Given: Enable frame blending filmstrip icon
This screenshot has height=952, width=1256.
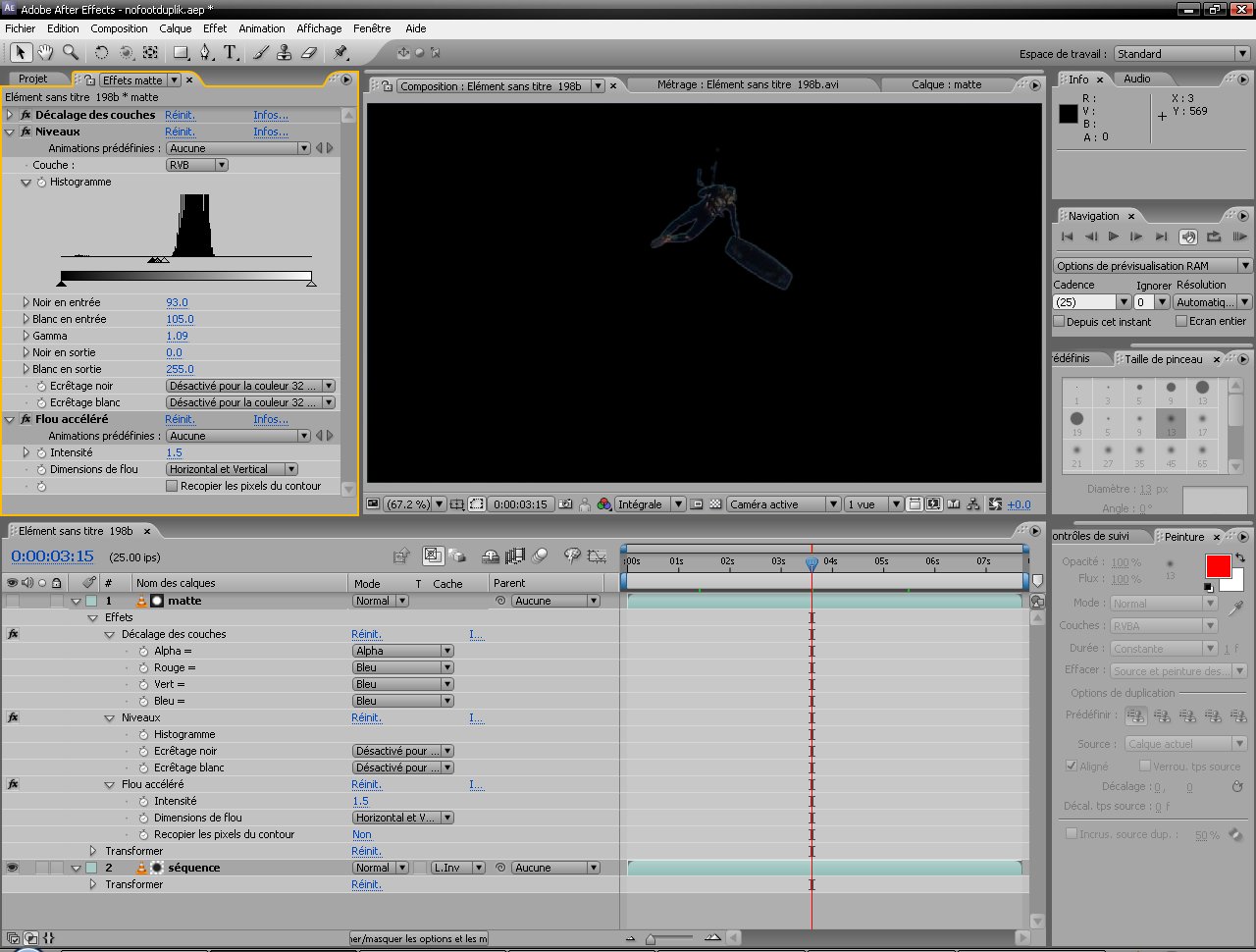Looking at the screenshot, I should point(515,555).
